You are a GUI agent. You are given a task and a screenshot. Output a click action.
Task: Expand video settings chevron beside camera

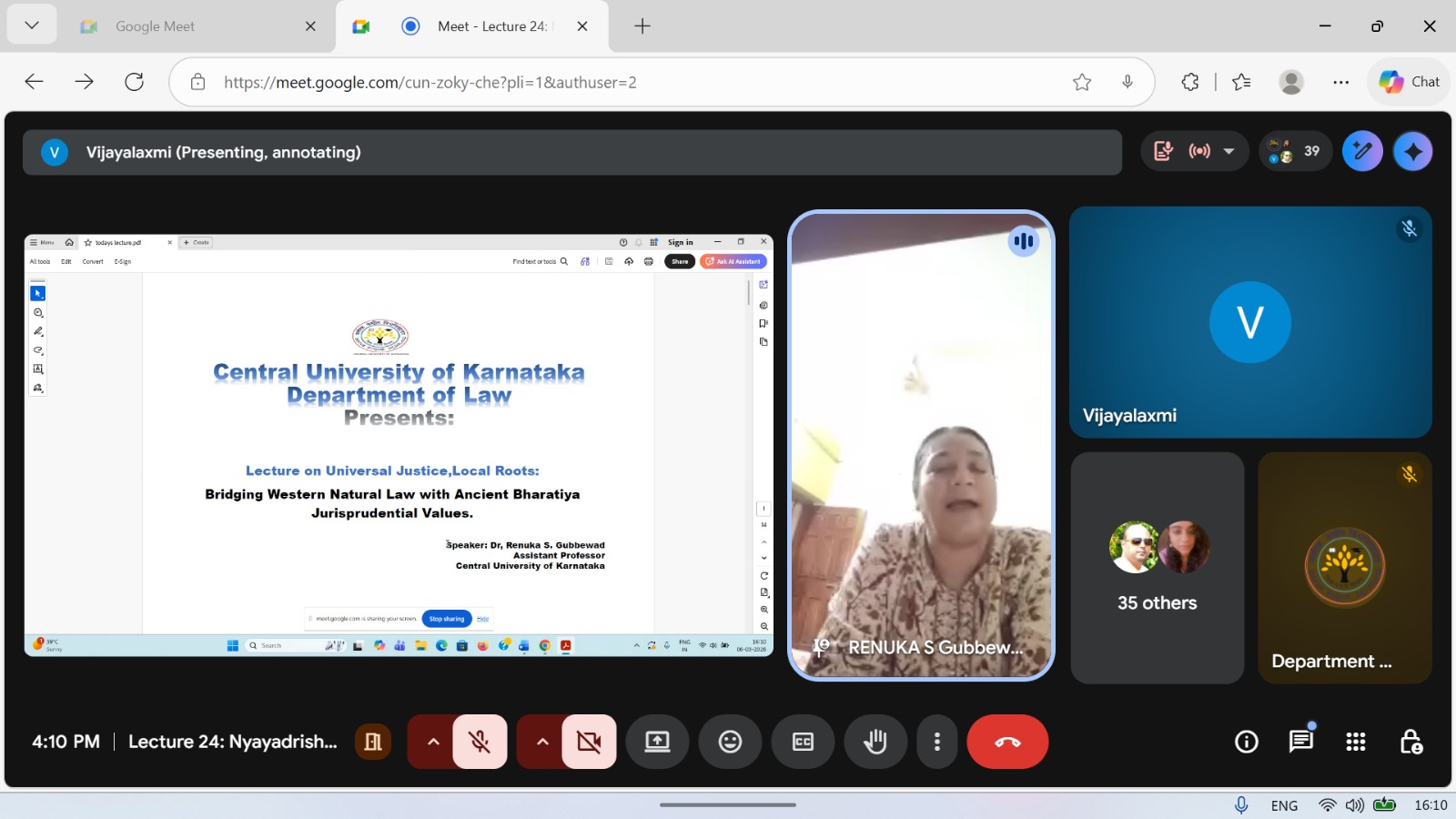click(542, 742)
